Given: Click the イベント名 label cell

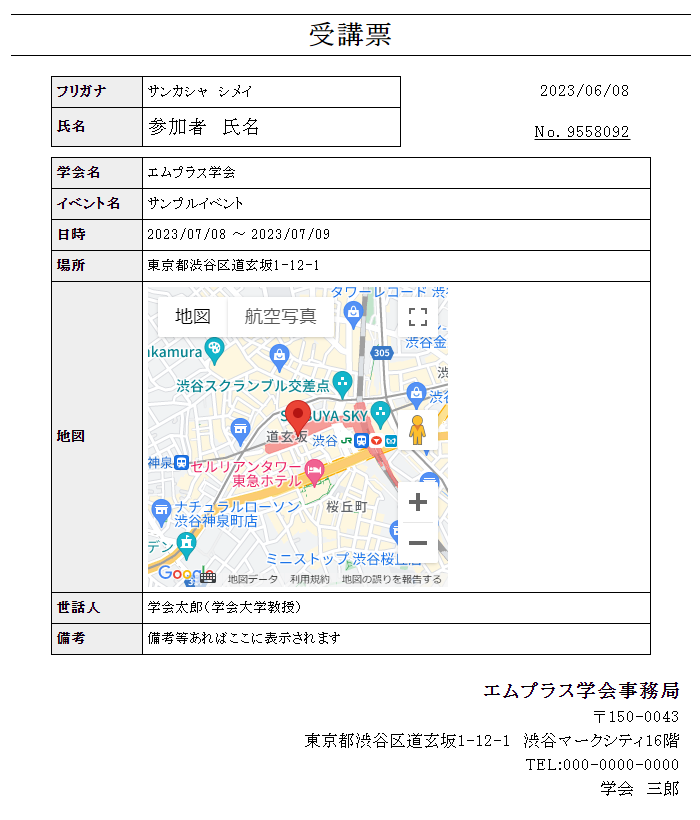Looking at the screenshot, I should pos(97,204).
